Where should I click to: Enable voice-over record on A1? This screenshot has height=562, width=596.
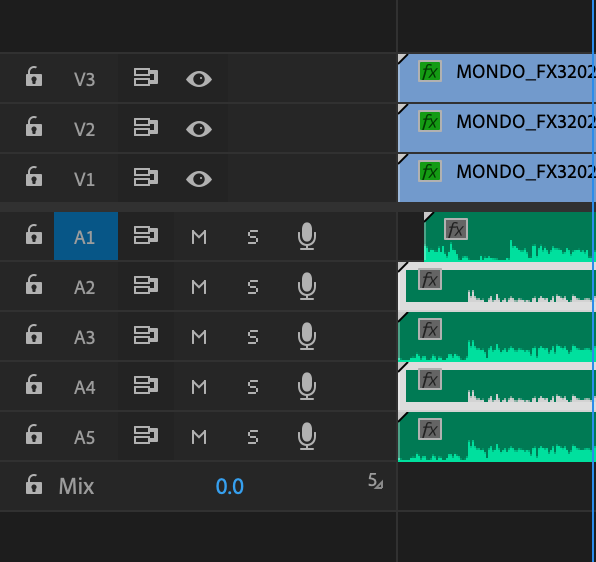(x=306, y=236)
